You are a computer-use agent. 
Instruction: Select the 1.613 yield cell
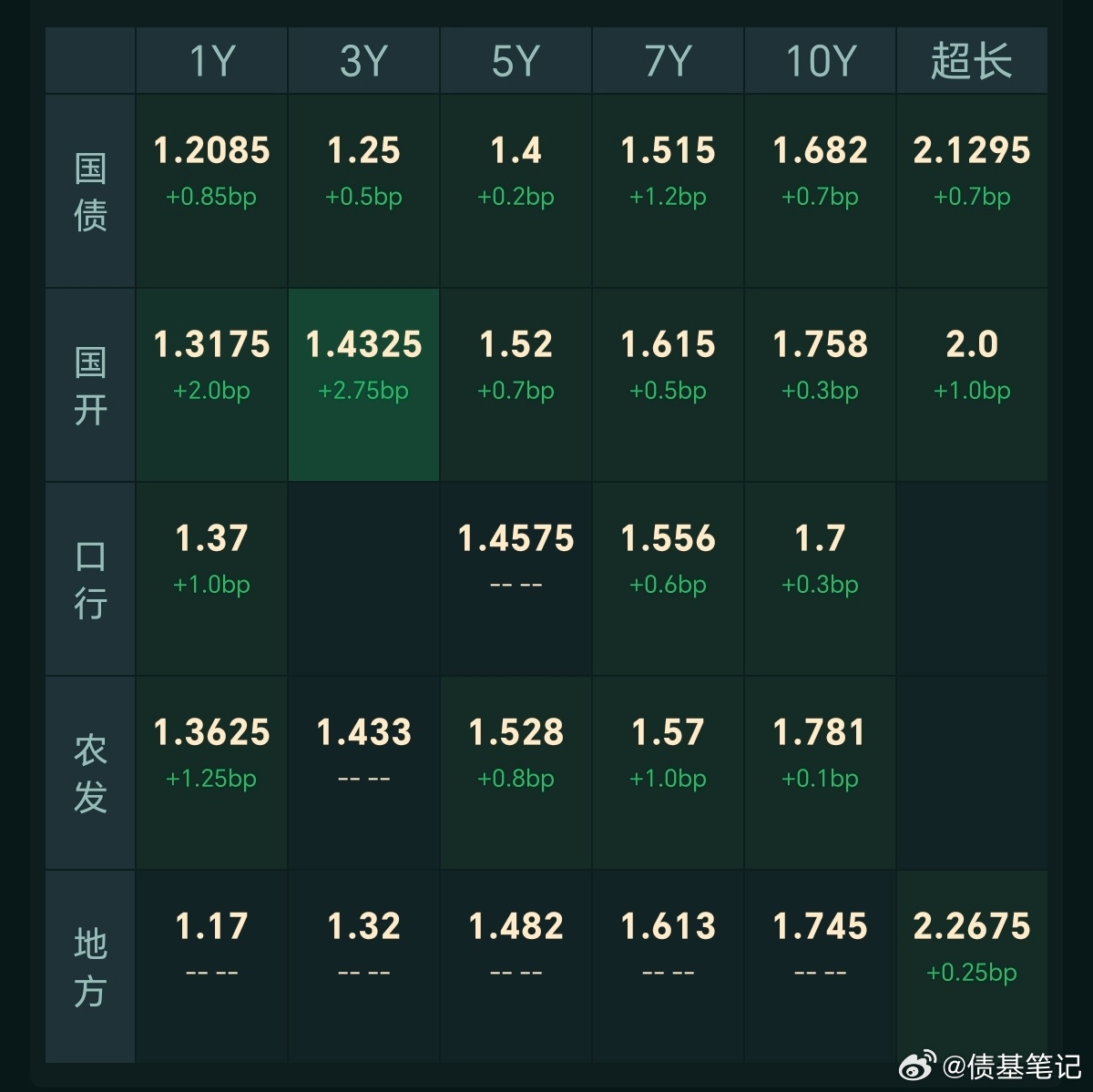[668, 966]
